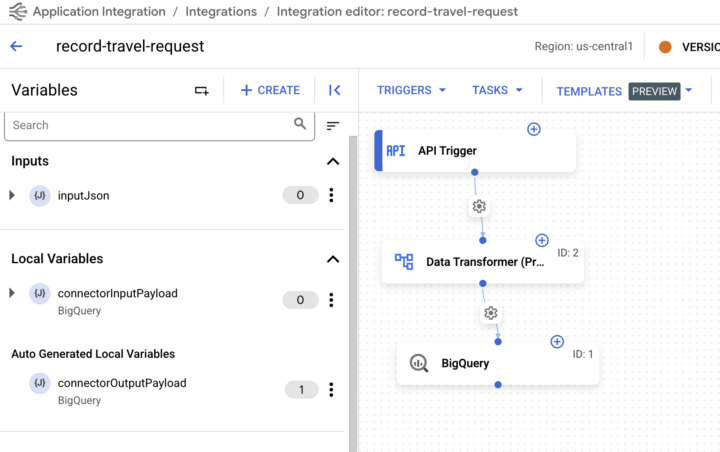The image size is (720, 452).
Task: Collapse the Inputs section
Action: point(333,161)
